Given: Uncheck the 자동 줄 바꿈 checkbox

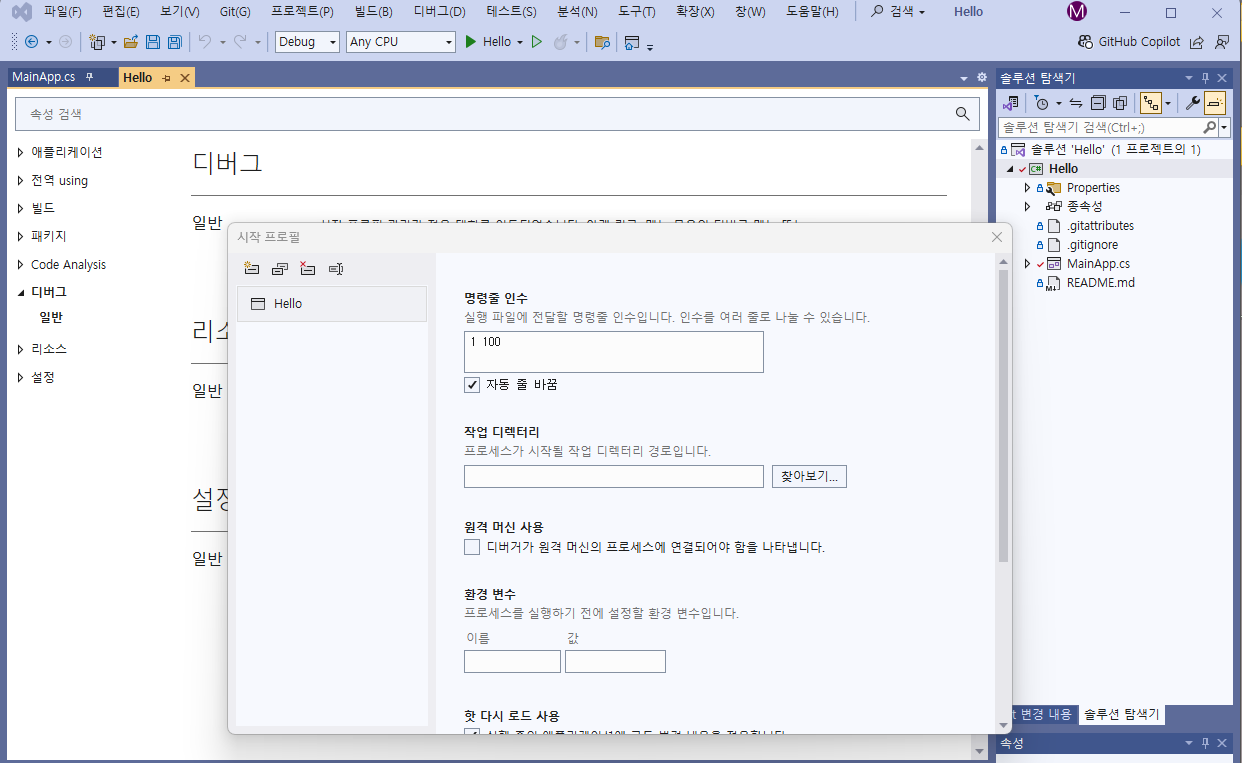Looking at the screenshot, I should pyautogui.click(x=472, y=385).
